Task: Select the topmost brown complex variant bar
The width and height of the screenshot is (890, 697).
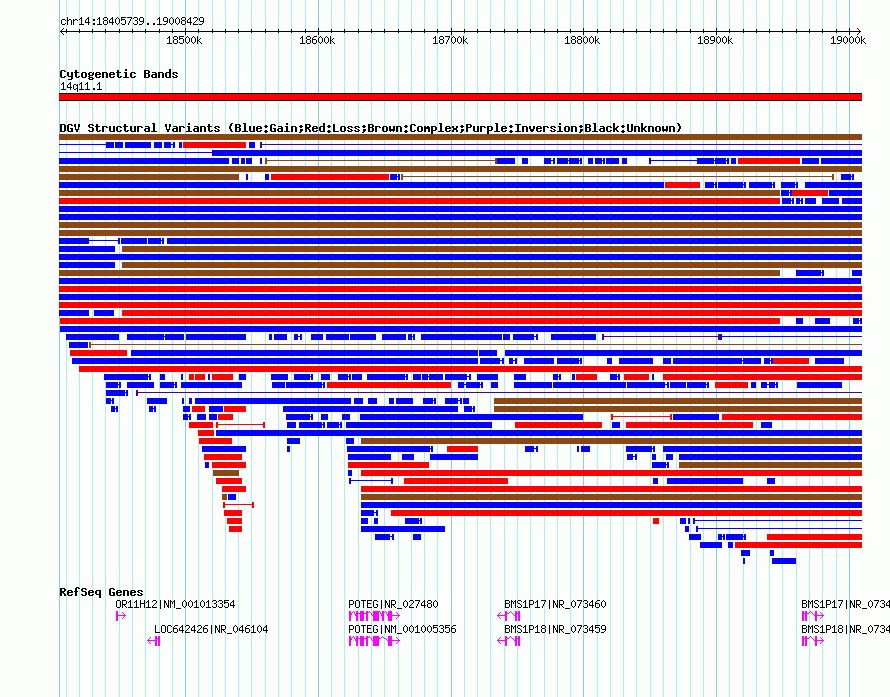Action: [460, 137]
